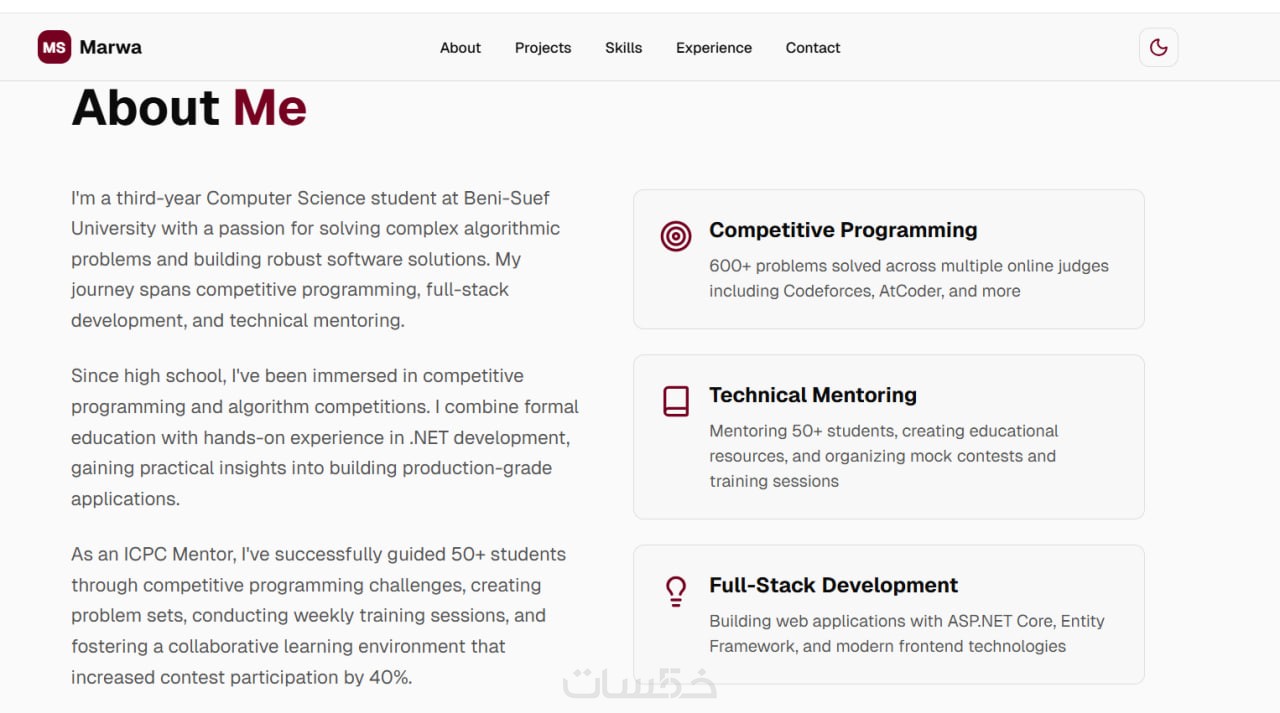Navigate to the Skills section

[x=623, y=48]
